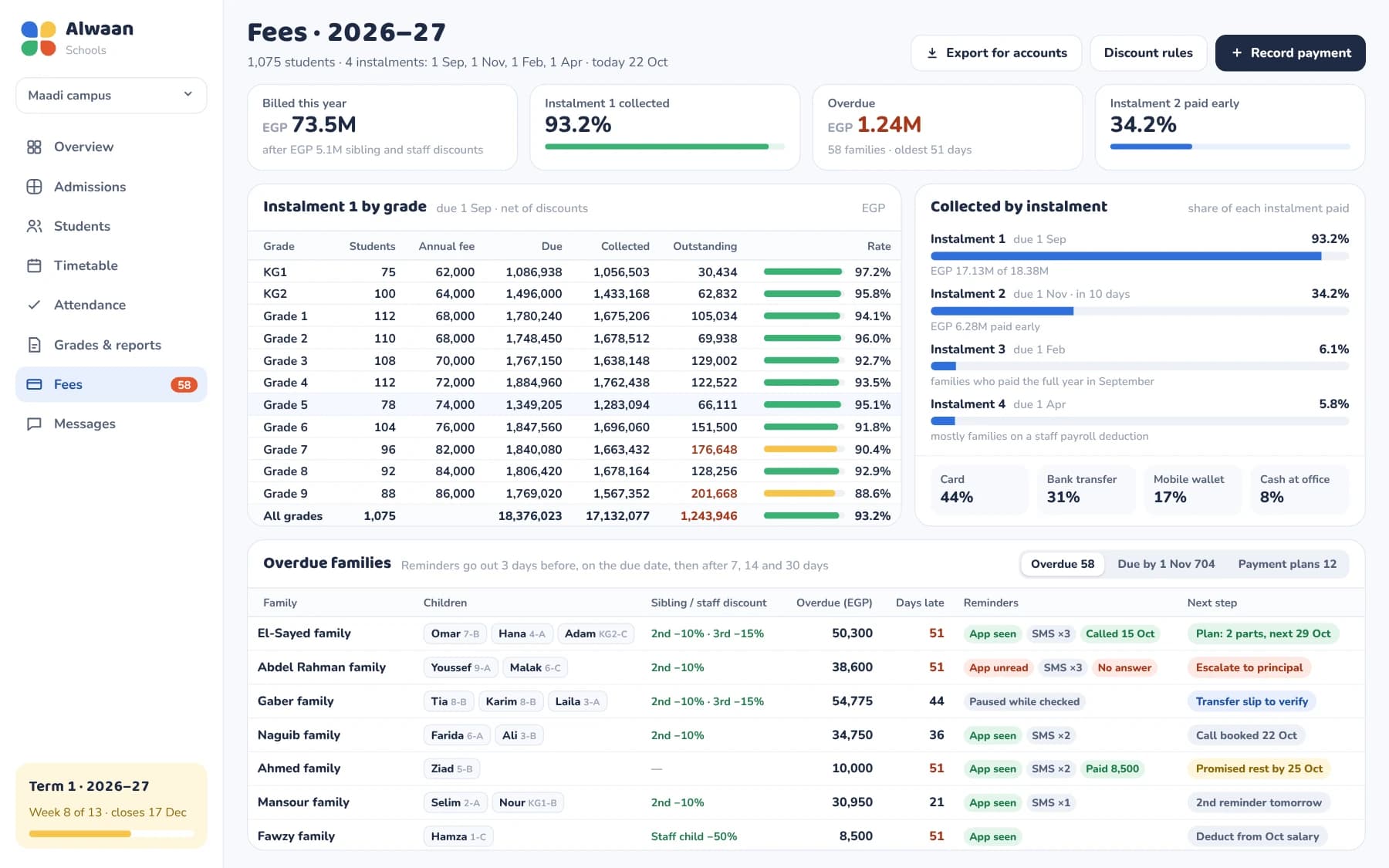This screenshot has height=868, width=1389.
Task: Click the Instalment 1 collected progress bar
Action: 664,146
